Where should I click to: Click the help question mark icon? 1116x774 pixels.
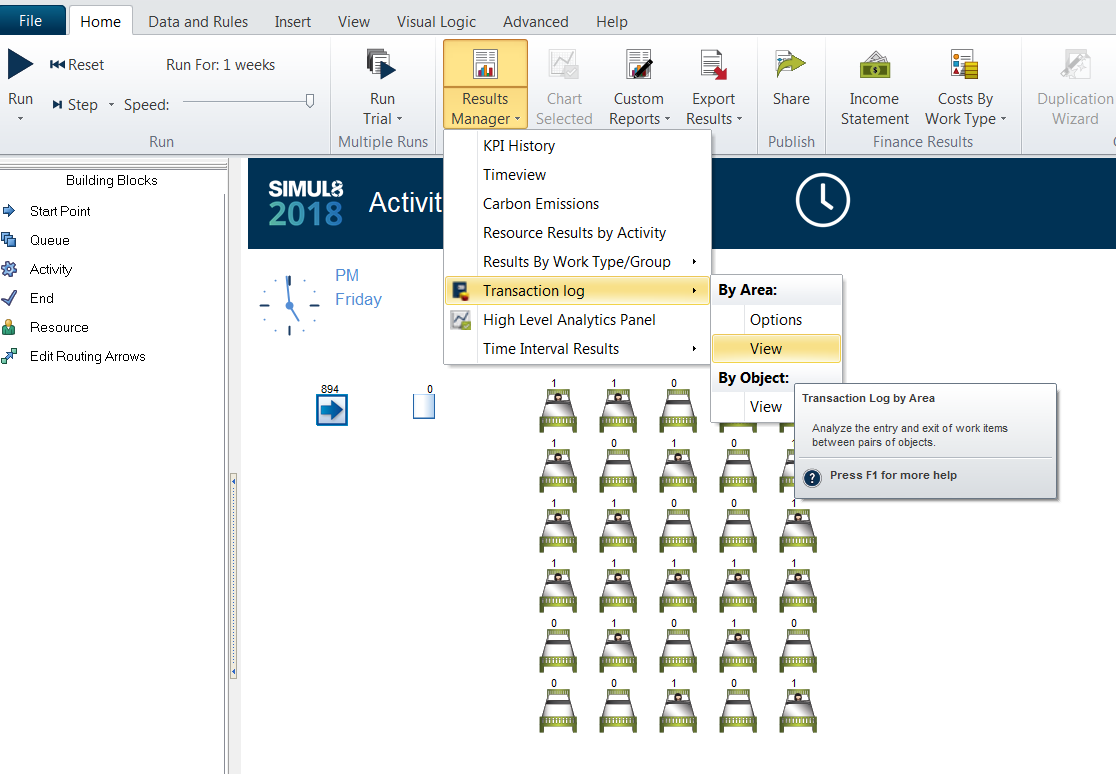tap(812, 476)
